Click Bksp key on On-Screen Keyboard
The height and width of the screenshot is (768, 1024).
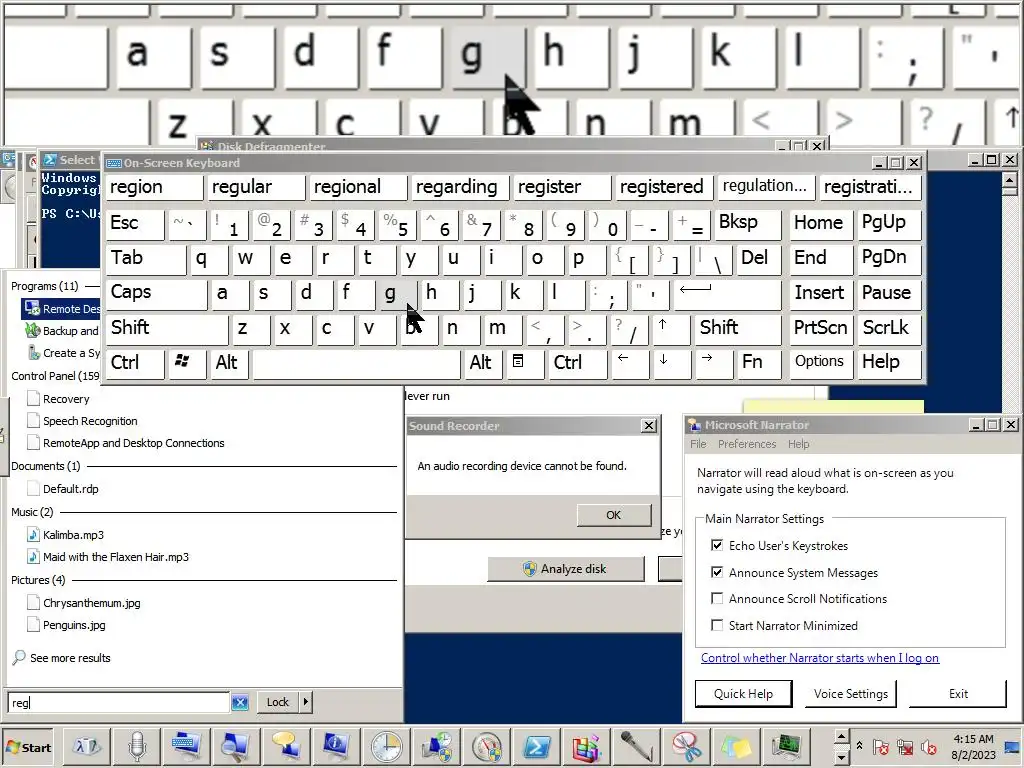click(747, 223)
